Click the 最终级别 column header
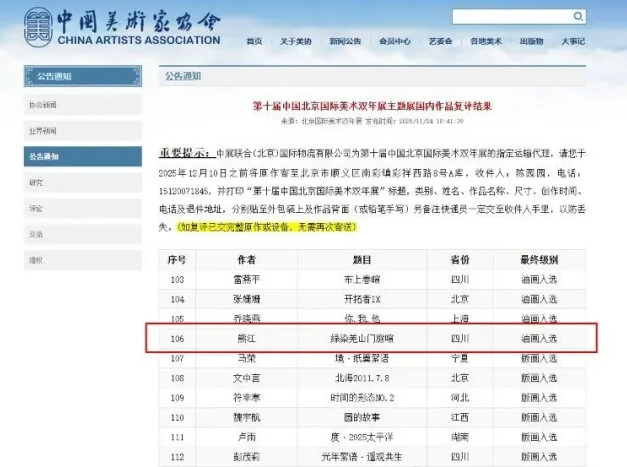Viewport: 627px width, 467px height. [x=539, y=258]
